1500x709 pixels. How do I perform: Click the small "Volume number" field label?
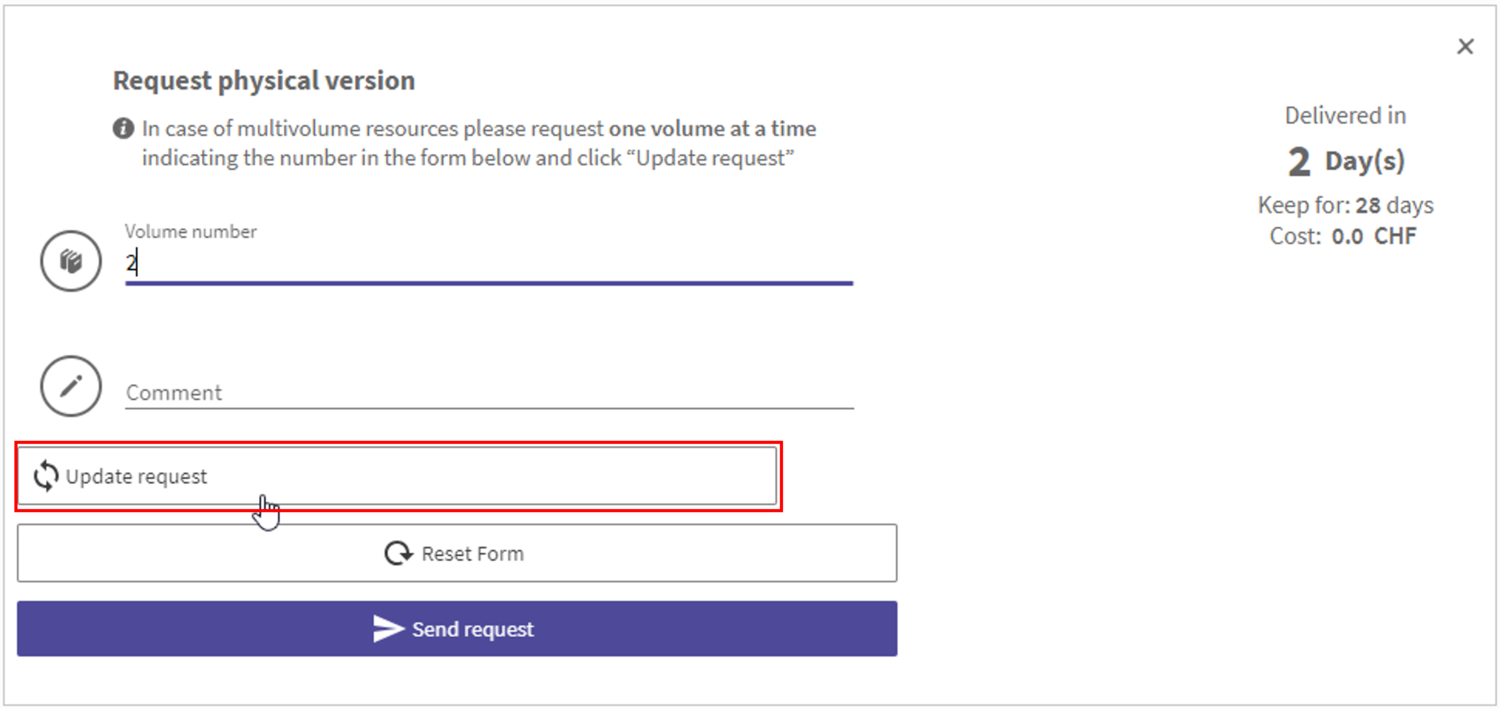click(191, 231)
